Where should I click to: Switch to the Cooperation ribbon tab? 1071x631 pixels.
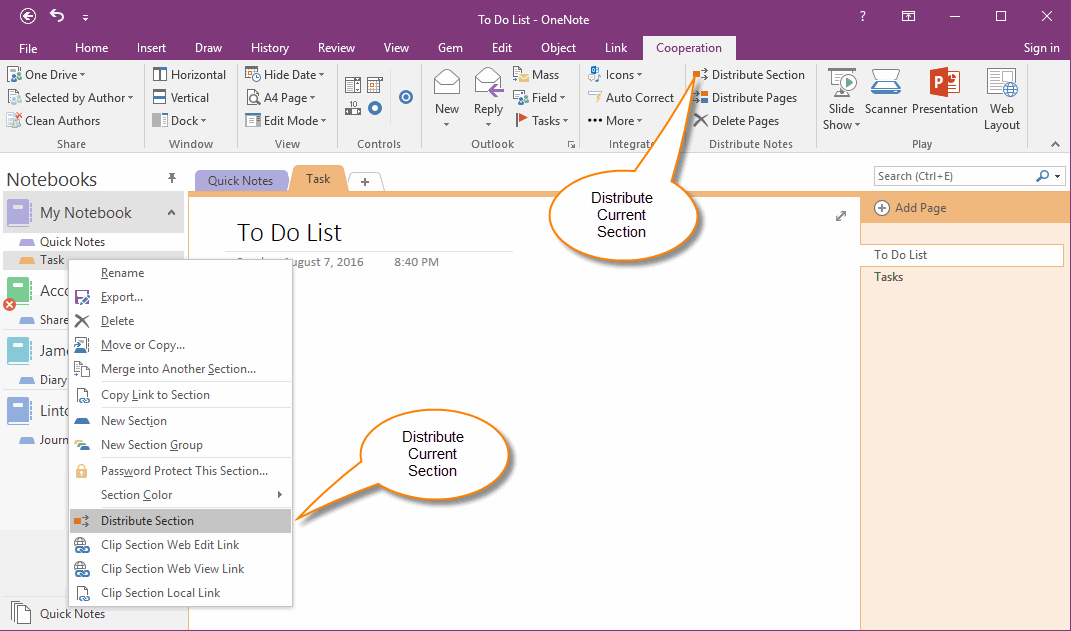pyautogui.click(x=688, y=47)
